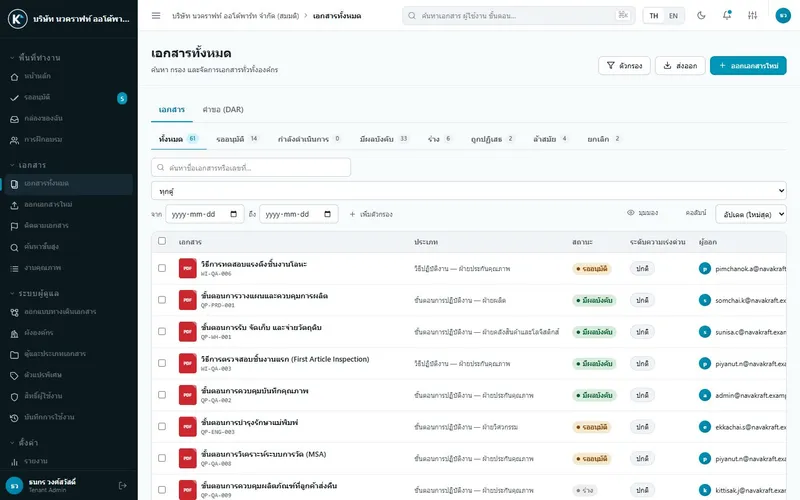This screenshot has height=500, width=800.
Task: Toggle dark mode moon icon
Action: [x=701, y=15]
